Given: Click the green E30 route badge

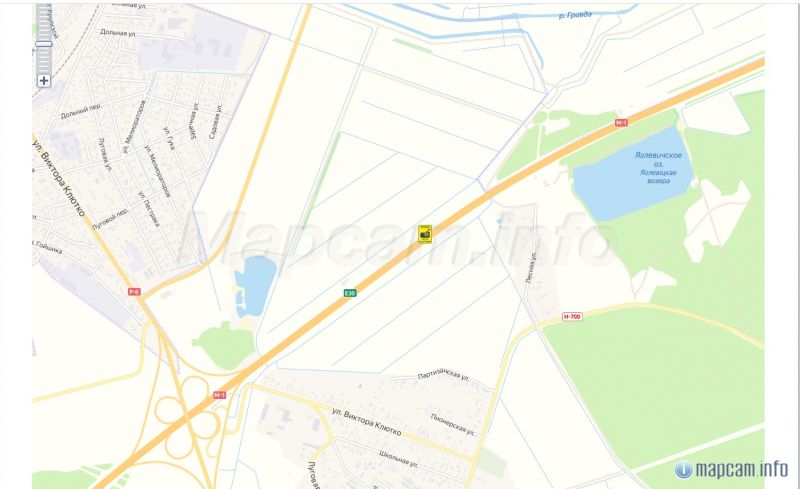Looking at the screenshot, I should 349,293.
